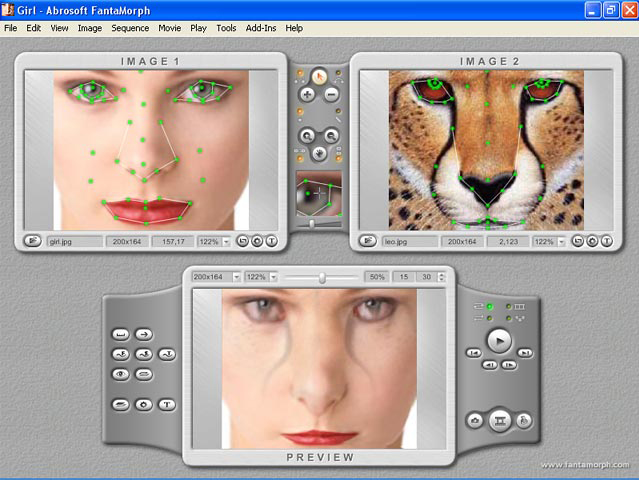The image size is (639, 480).
Task: Click the magnified eye thumbnail view
Action: [x=320, y=193]
